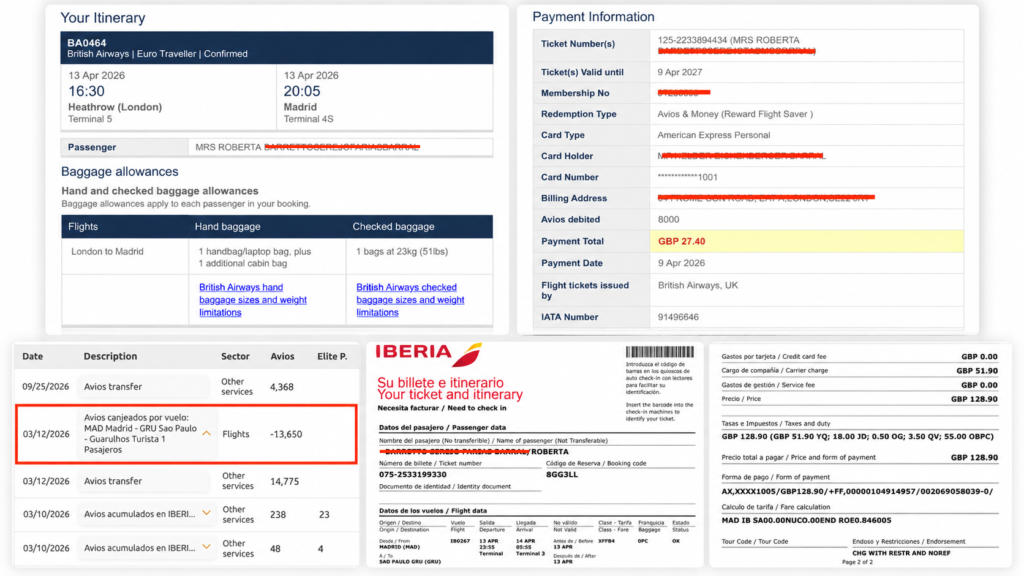Click the barcode on the Iberia ticket

click(660, 352)
